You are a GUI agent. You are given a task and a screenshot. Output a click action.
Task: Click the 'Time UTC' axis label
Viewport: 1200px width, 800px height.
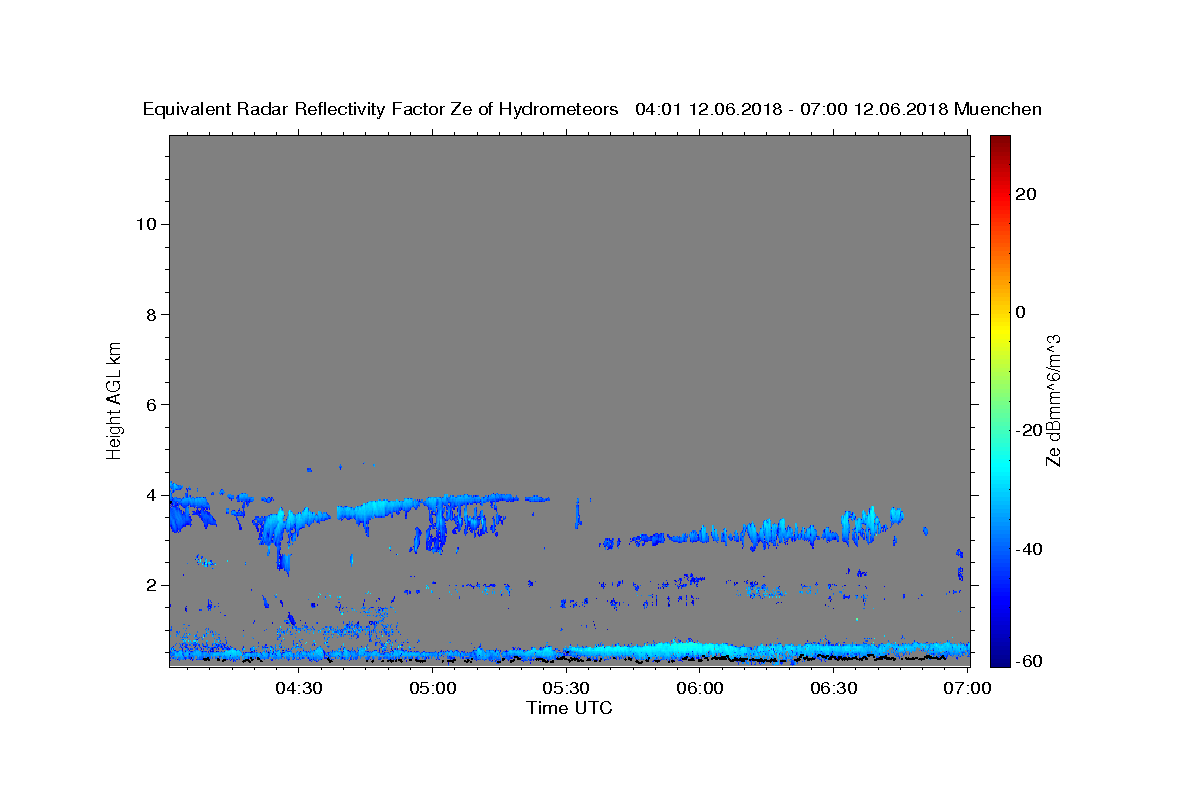[x=569, y=708]
